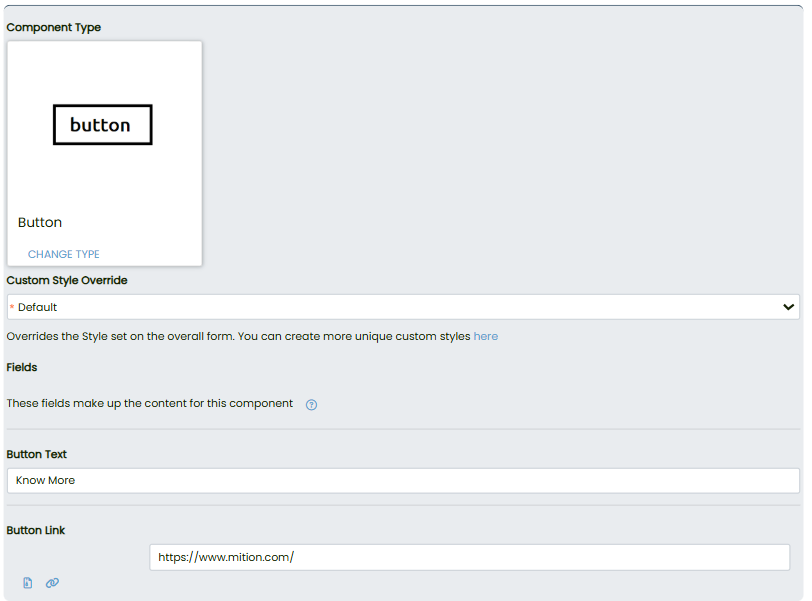
Task: Click the help question mark icon beside Fields description
Action: [x=311, y=405]
